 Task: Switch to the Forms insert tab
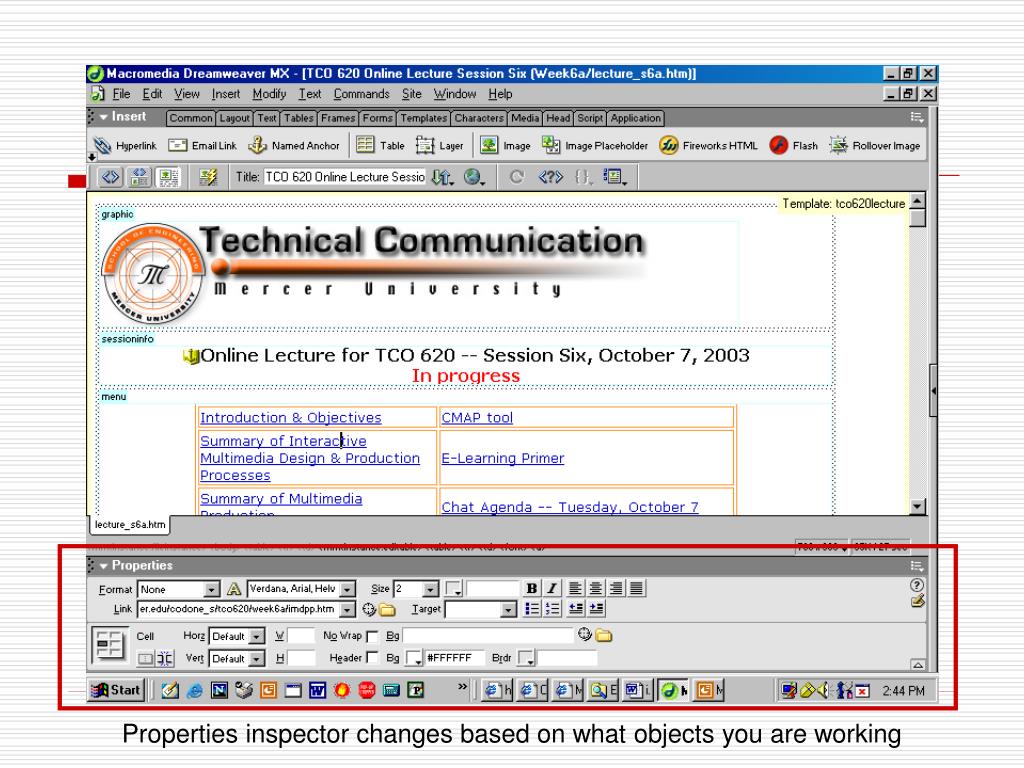tap(377, 118)
